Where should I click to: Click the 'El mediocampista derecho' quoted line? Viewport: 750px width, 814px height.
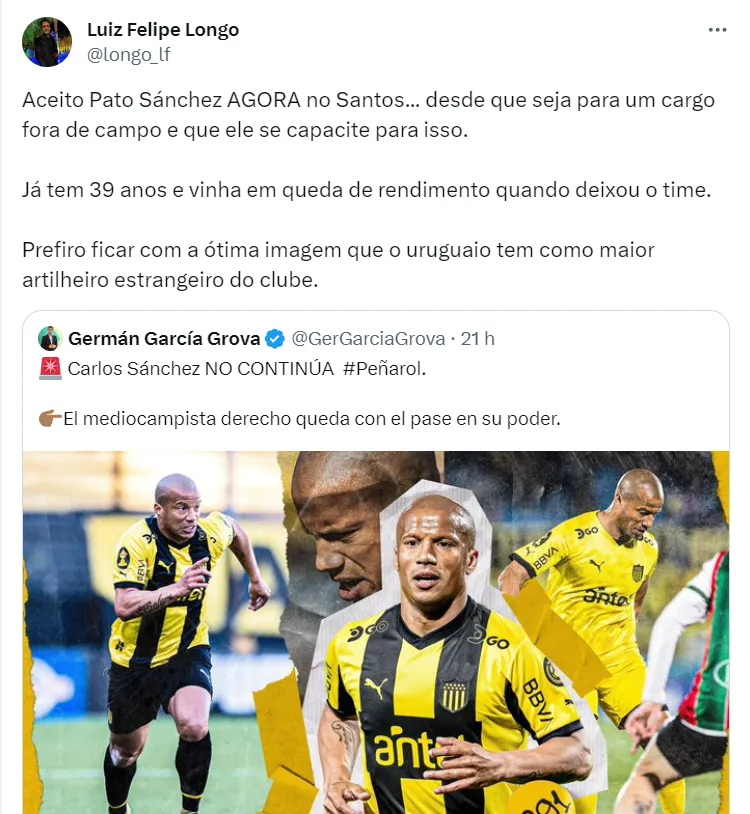coord(311,418)
